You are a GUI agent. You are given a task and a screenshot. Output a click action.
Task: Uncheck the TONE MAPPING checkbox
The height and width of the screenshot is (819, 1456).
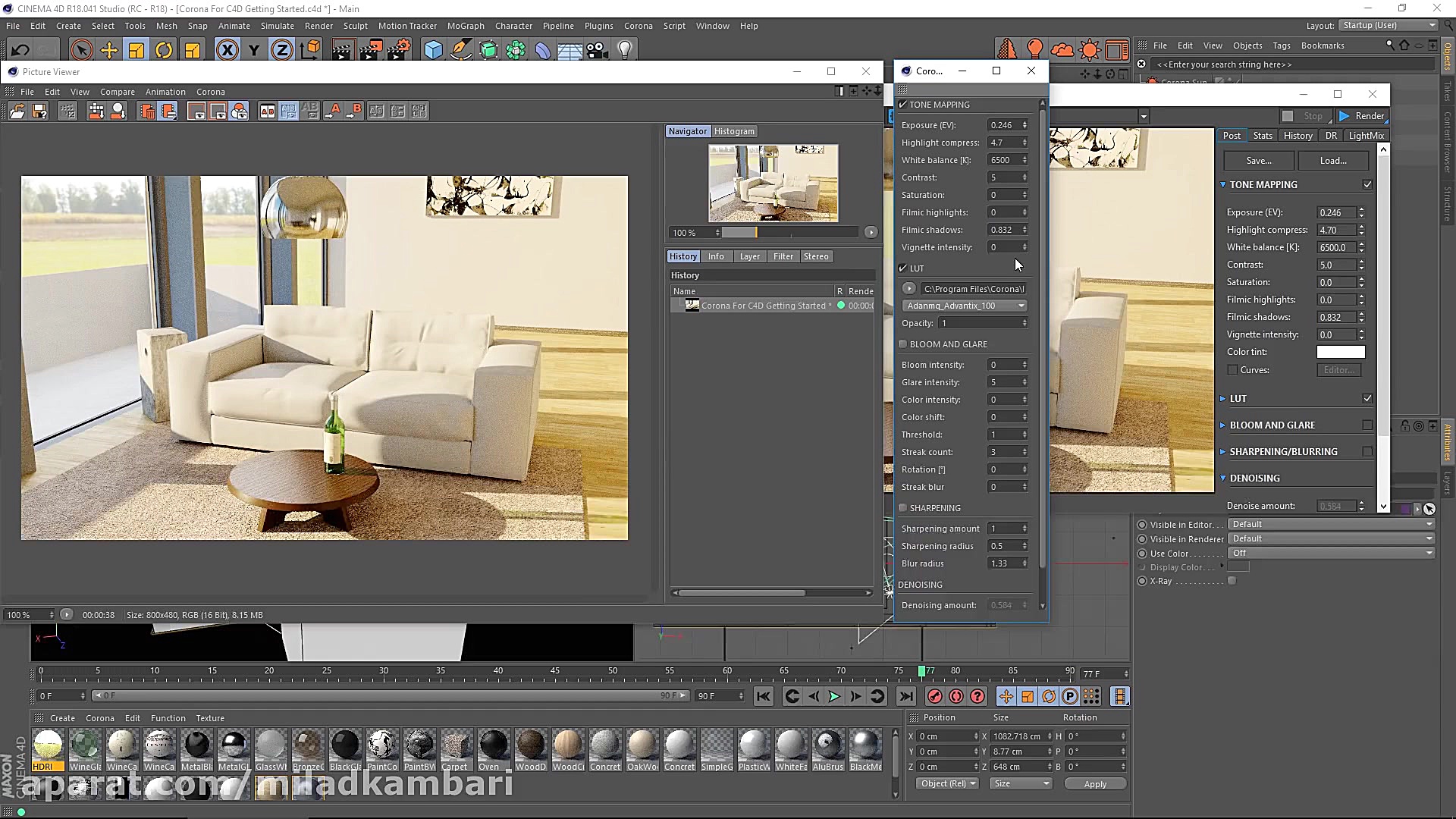[x=902, y=105]
